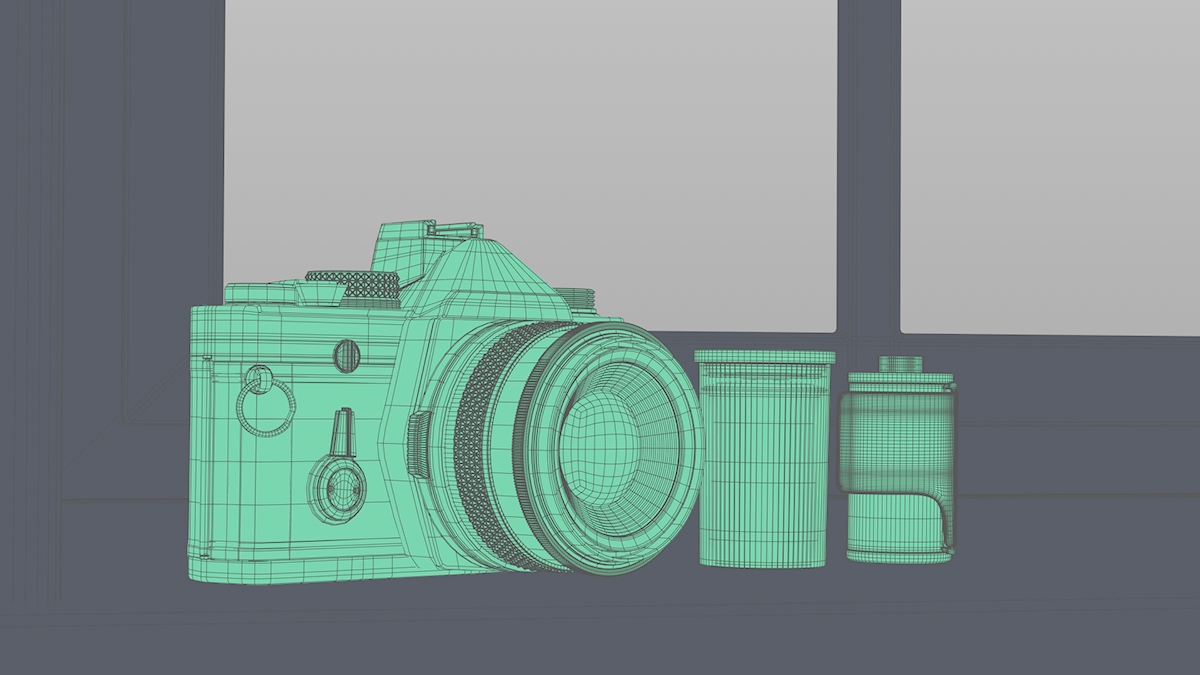Image resolution: width=1200 pixels, height=675 pixels.
Task: Click the canister lid on the tall container
Action: tap(765, 360)
